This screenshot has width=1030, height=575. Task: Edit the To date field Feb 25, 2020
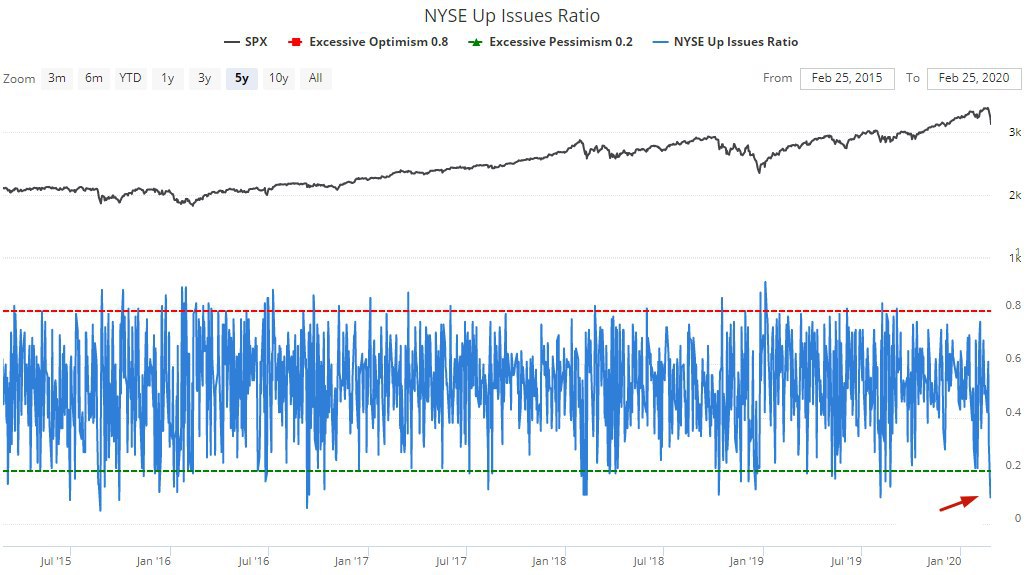(x=974, y=78)
